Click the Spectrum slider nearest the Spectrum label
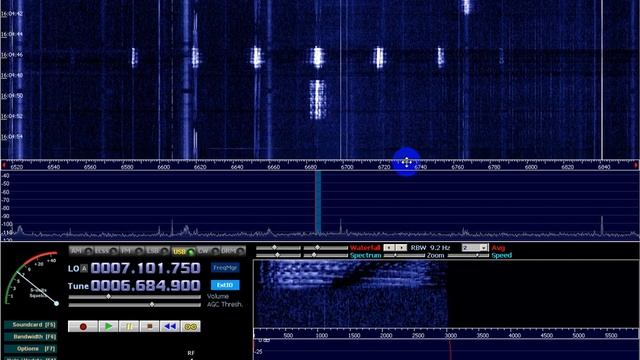640x360 pixels. [325, 255]
